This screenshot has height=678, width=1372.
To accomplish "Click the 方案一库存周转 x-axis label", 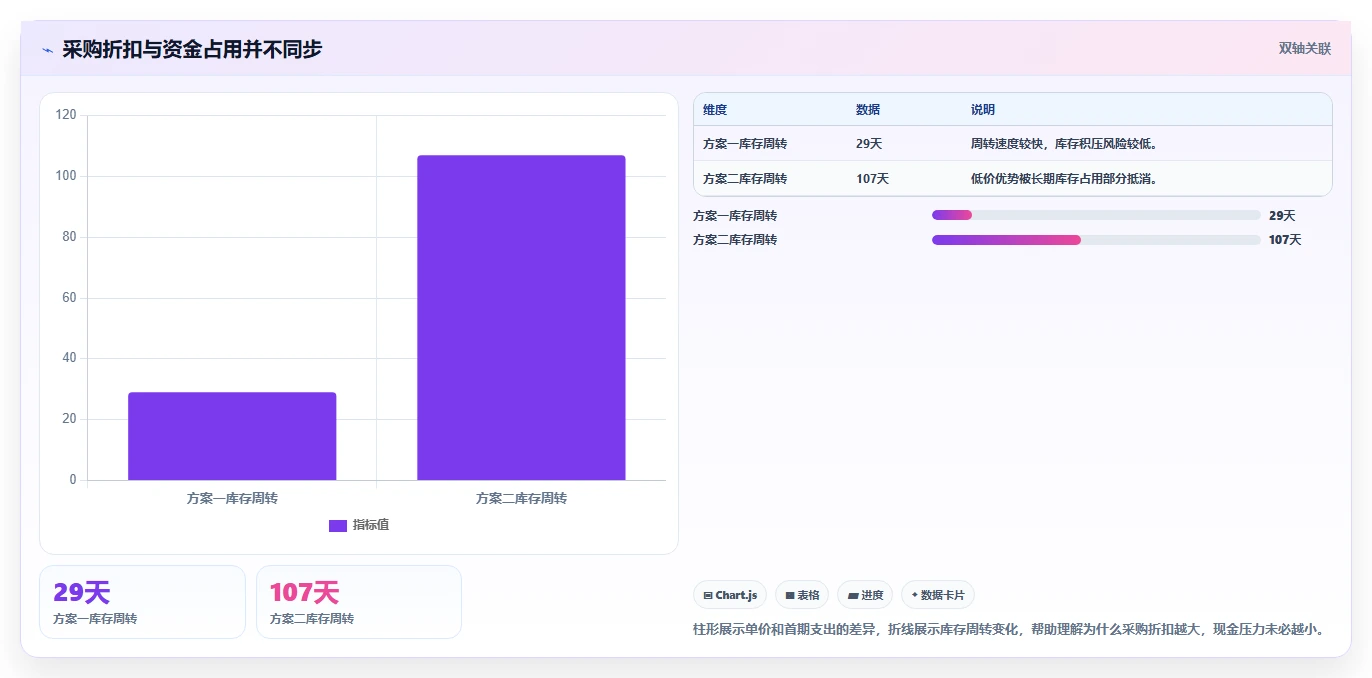I will pos(232,498).
